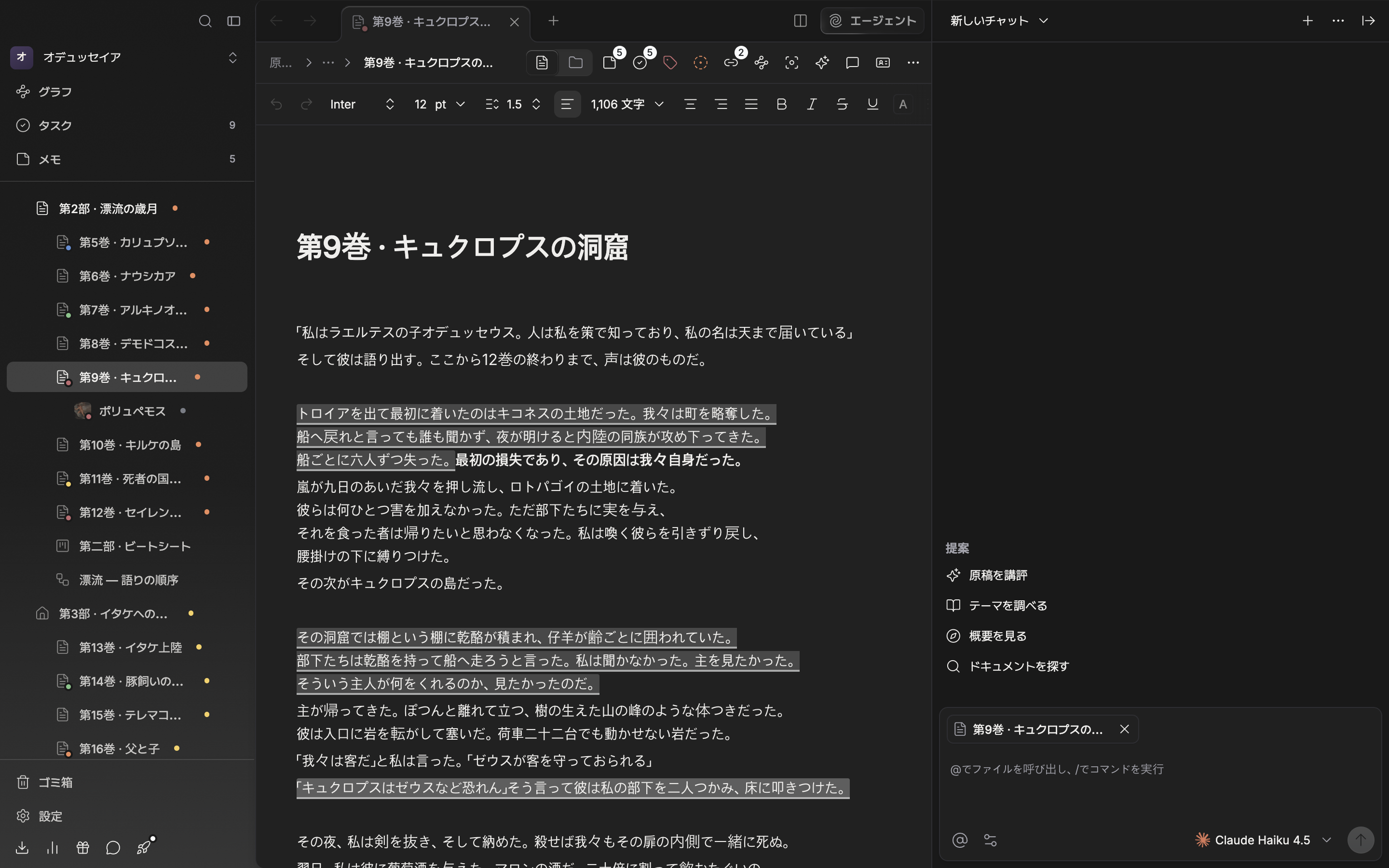
Task: Collapse the chat panel arrow icon
Action: click(x=1368, y=21)
